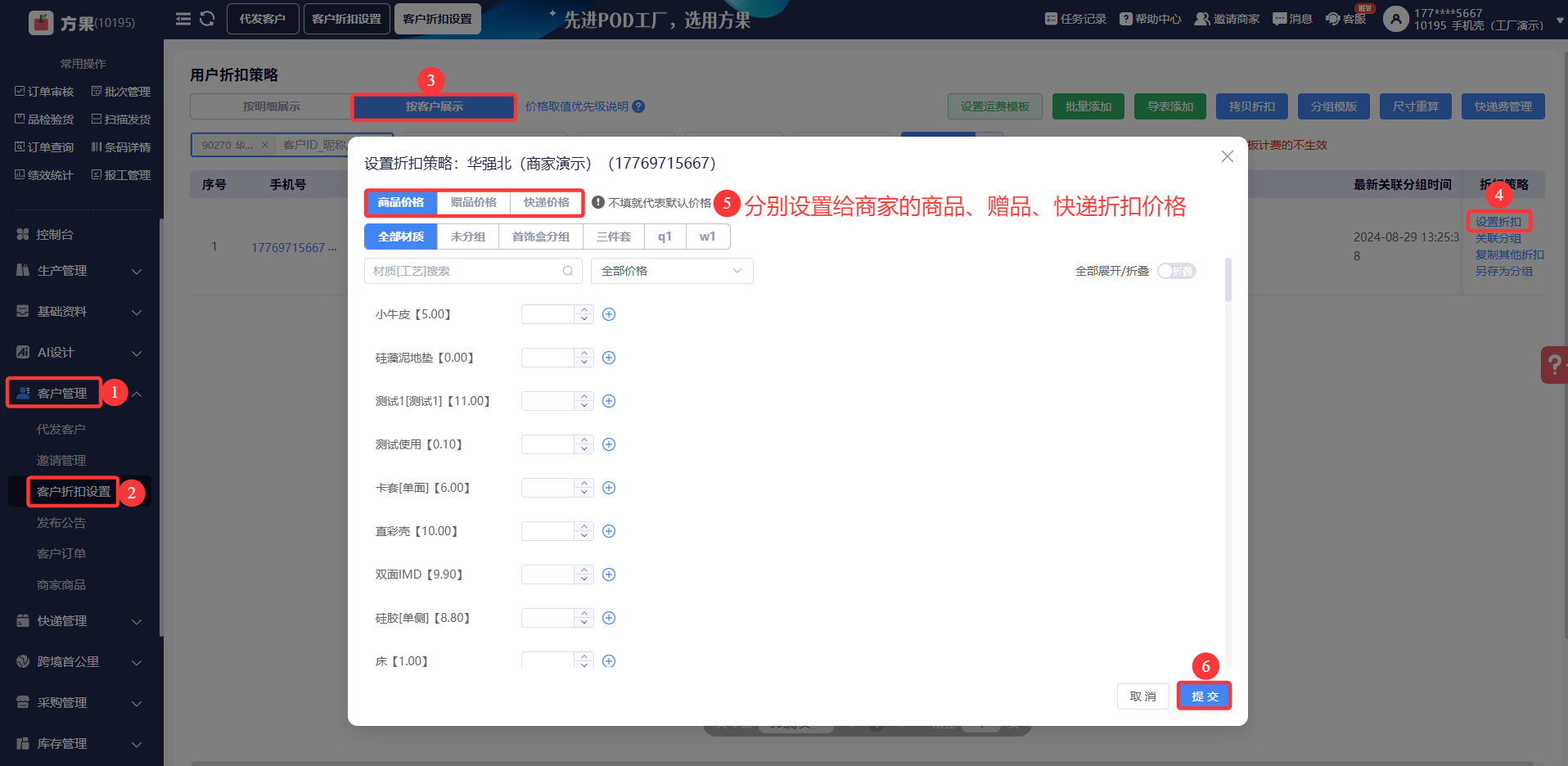
Task: Add tier for 双面IMD row
Action: tap(609, 574)
